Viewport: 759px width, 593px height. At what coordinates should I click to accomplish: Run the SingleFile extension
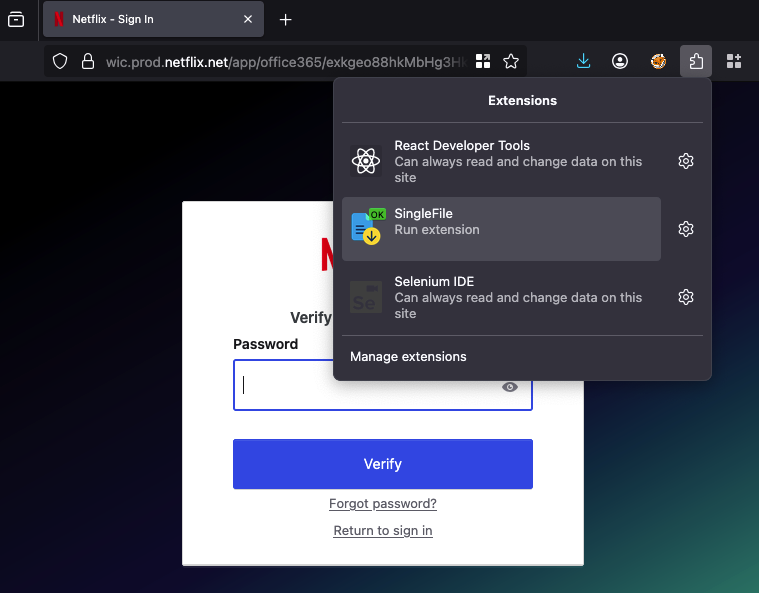tap(500, 229)
